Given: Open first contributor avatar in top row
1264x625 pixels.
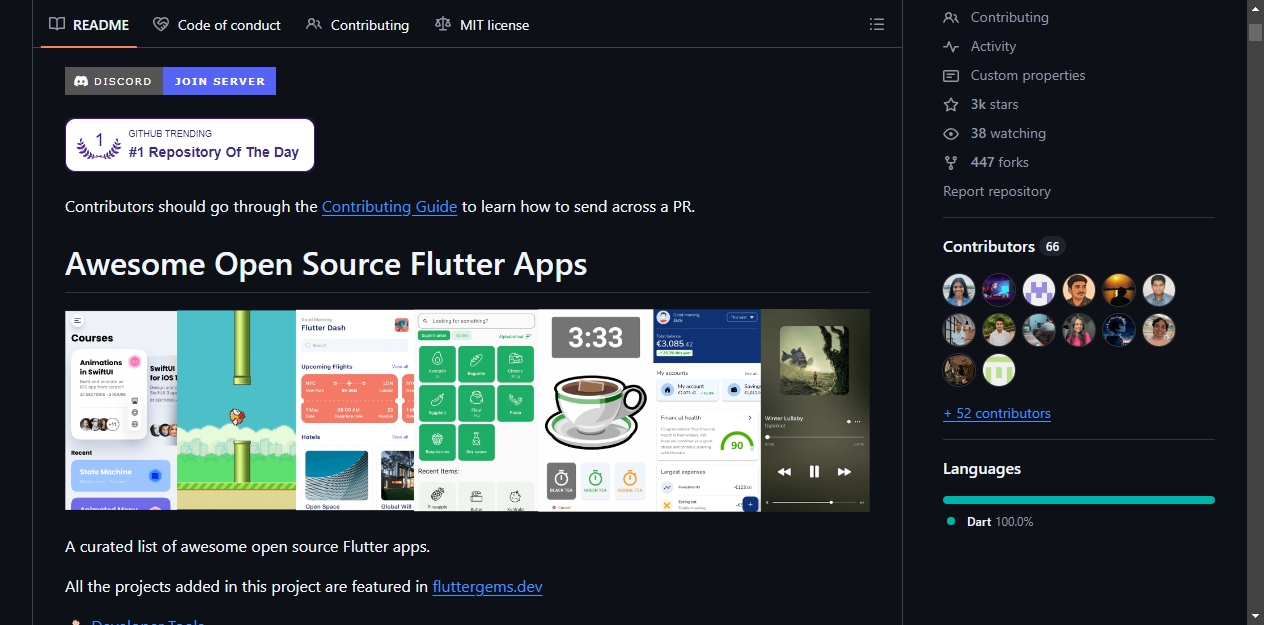Looking at the screenshot, I should click(x=959, y=290).
